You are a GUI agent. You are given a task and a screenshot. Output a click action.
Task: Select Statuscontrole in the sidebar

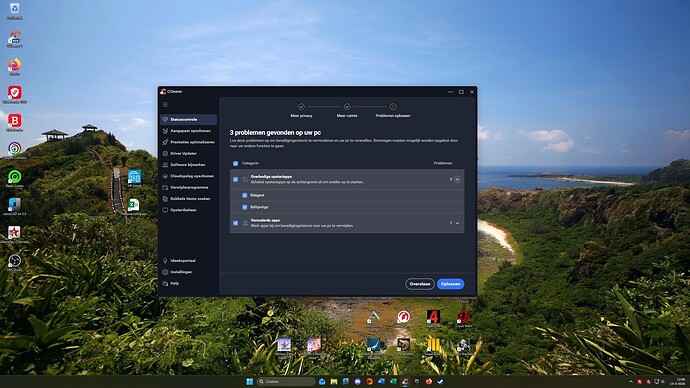(188, 119)
